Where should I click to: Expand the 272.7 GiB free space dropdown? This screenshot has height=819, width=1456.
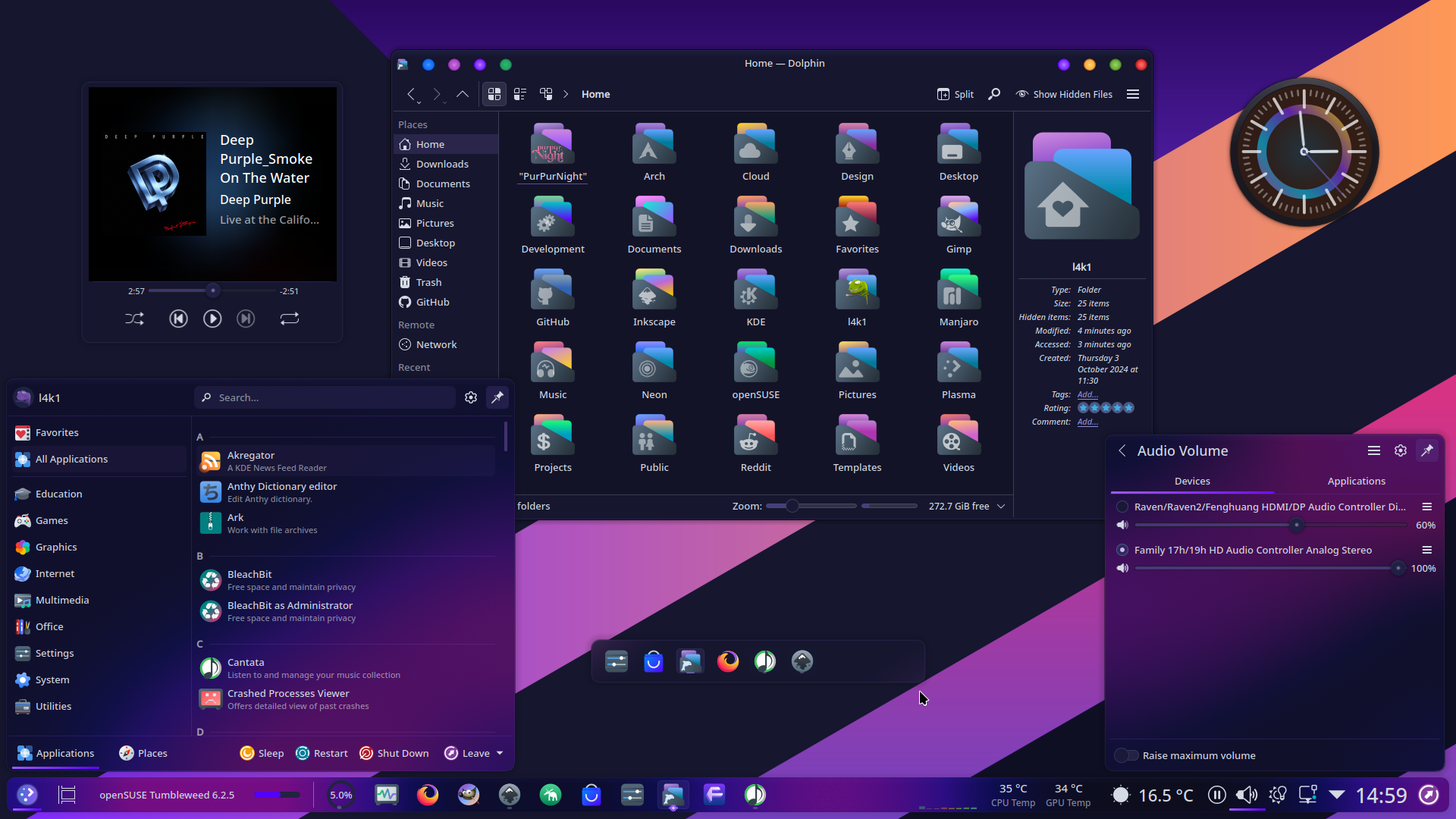(x=1001, y=506)
